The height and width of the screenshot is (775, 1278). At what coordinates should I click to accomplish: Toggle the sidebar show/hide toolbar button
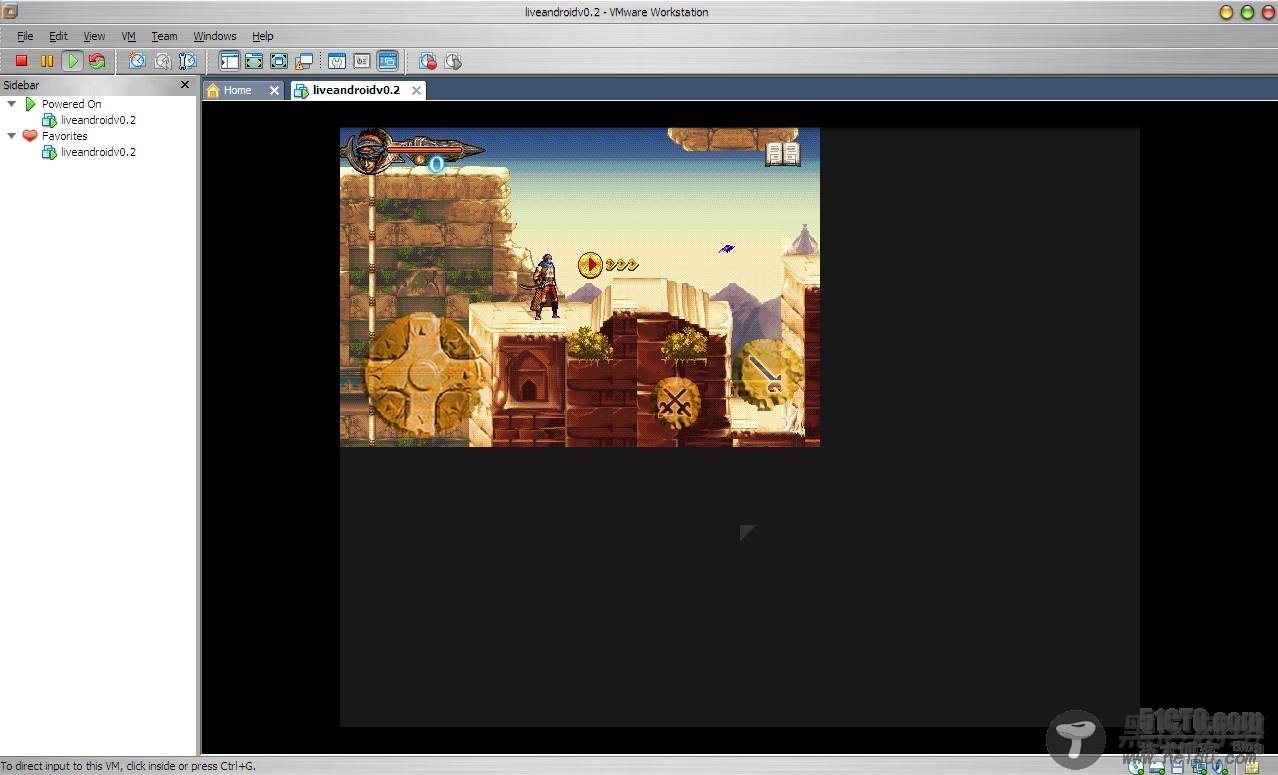click(229, 61)
